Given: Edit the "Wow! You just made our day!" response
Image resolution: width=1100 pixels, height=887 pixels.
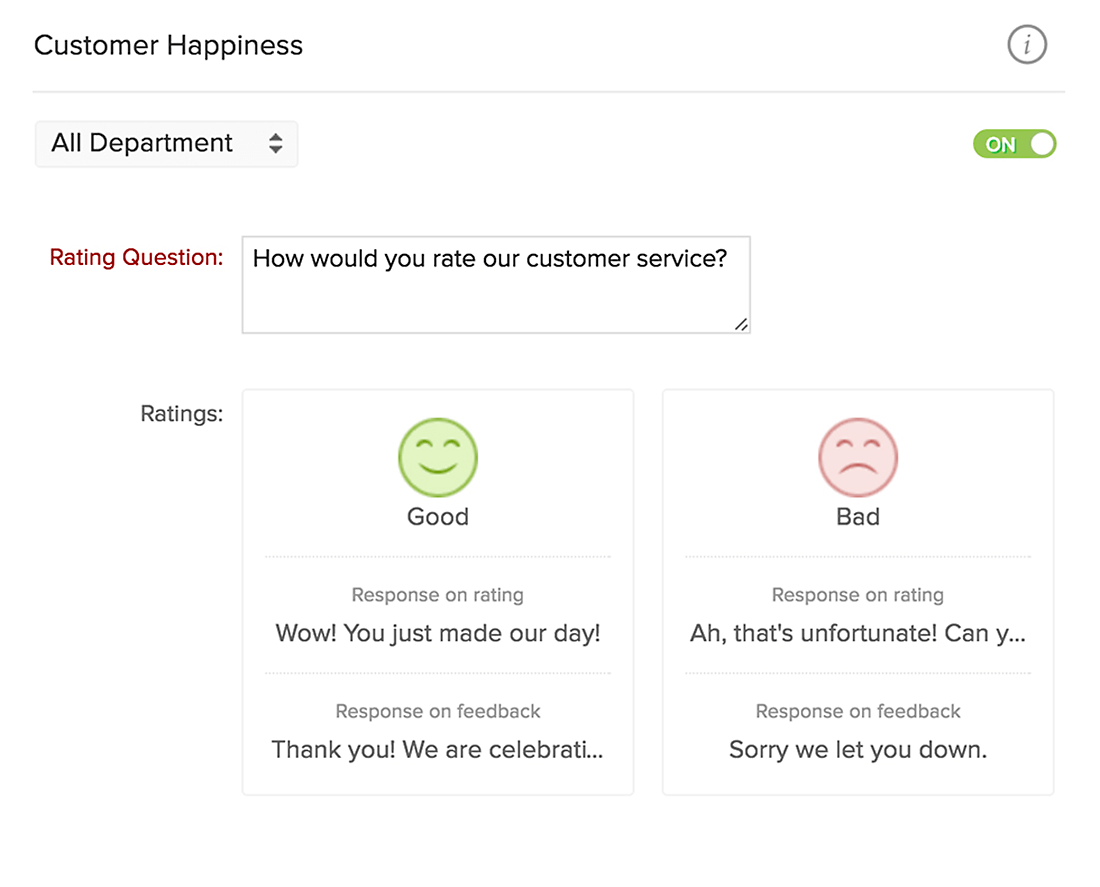Looking at the screenshot, I should click(438, 633).
